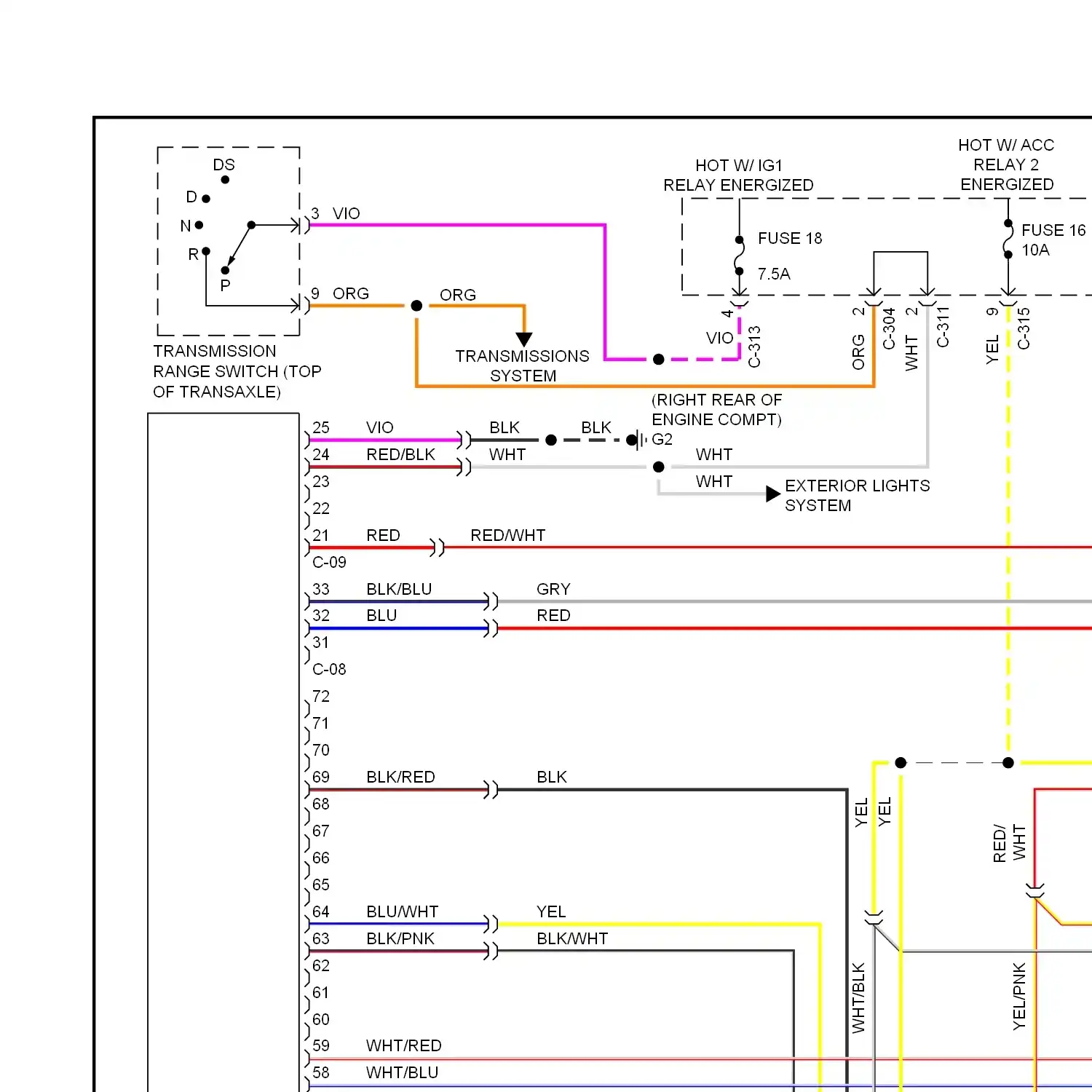Select the 'FUSE 18' label
This screenshot has width=1092, height=1092.
(790, 238)
